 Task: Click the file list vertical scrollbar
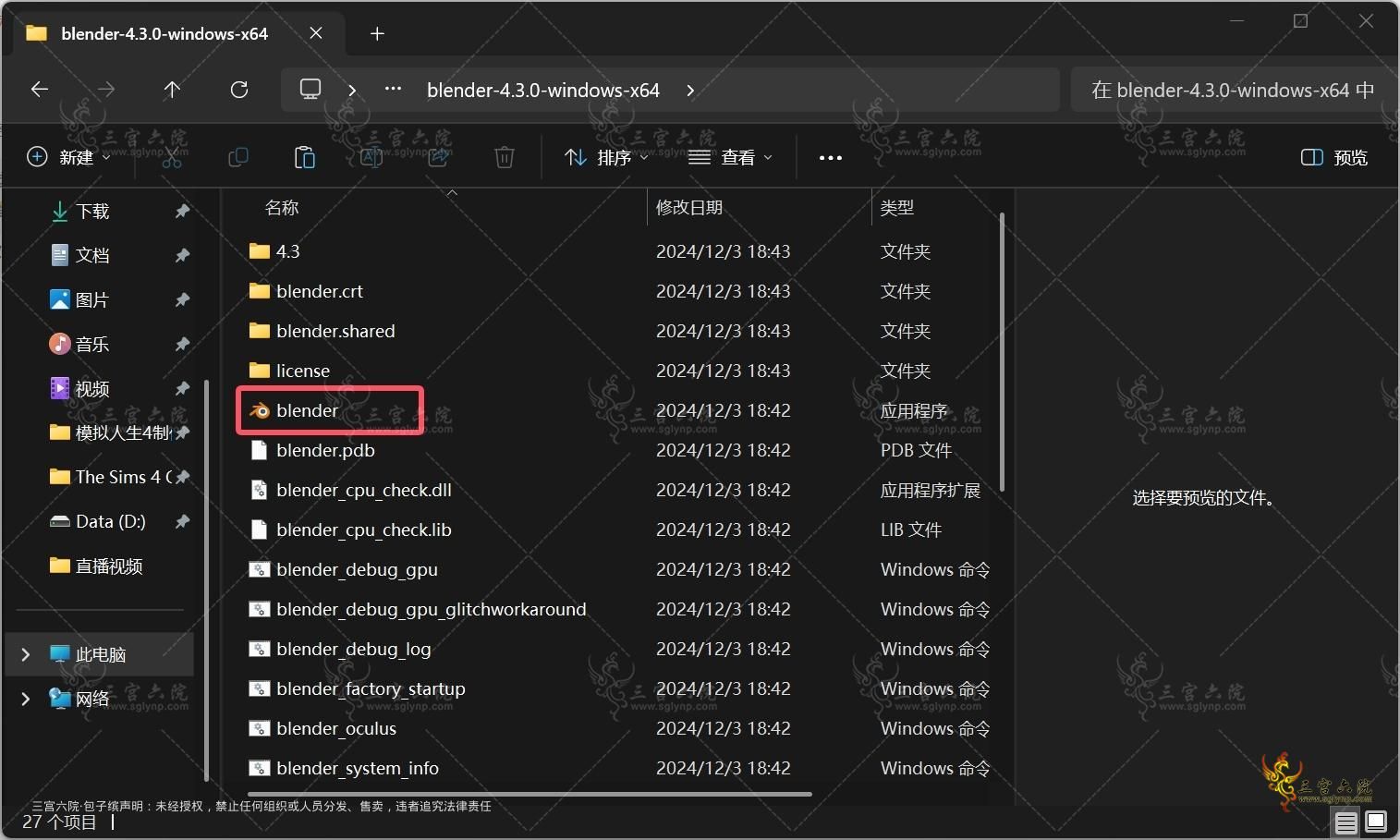pos(1003,352)
